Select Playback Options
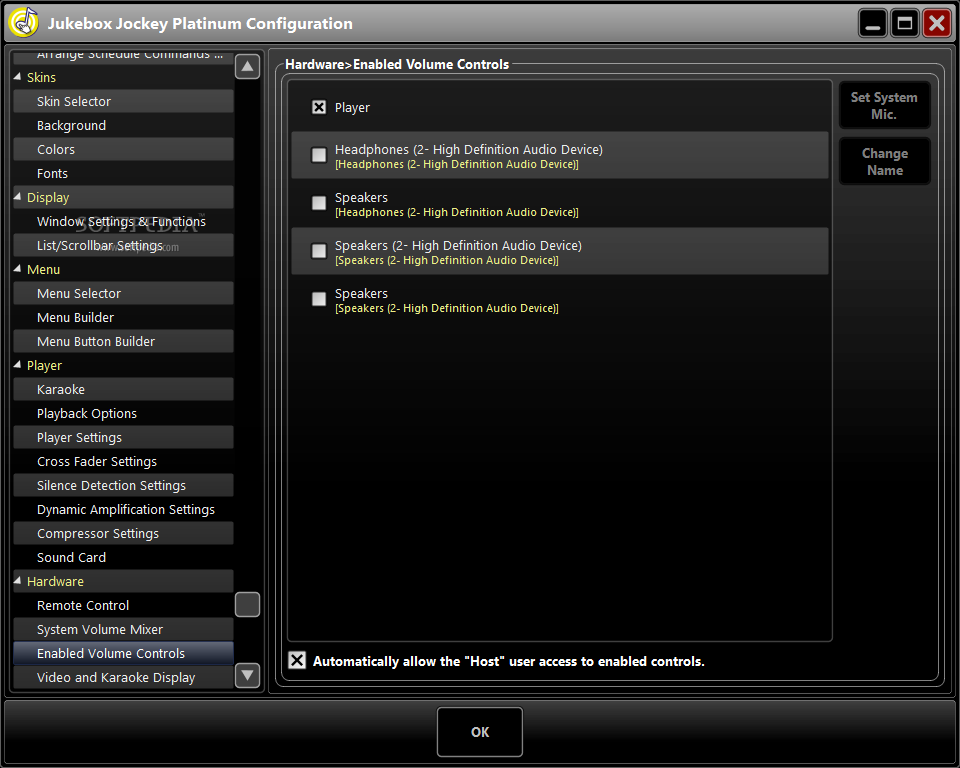Screen dimensions: 960x768 coord(123,413)
